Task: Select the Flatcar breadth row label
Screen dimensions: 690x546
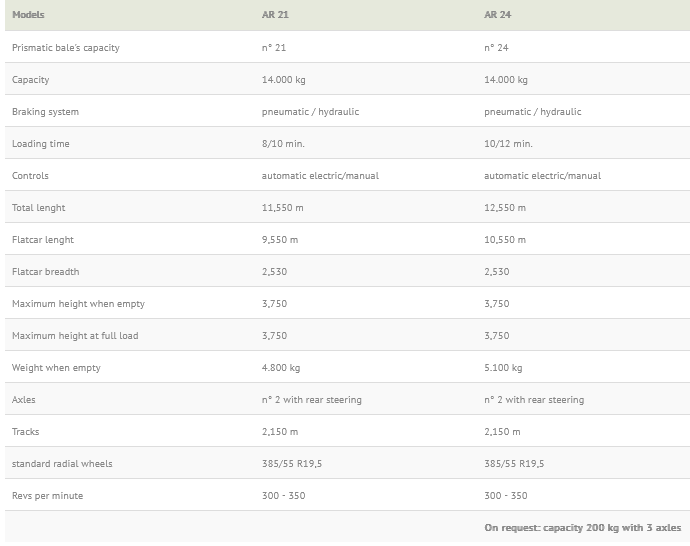Action: [45, 272]
